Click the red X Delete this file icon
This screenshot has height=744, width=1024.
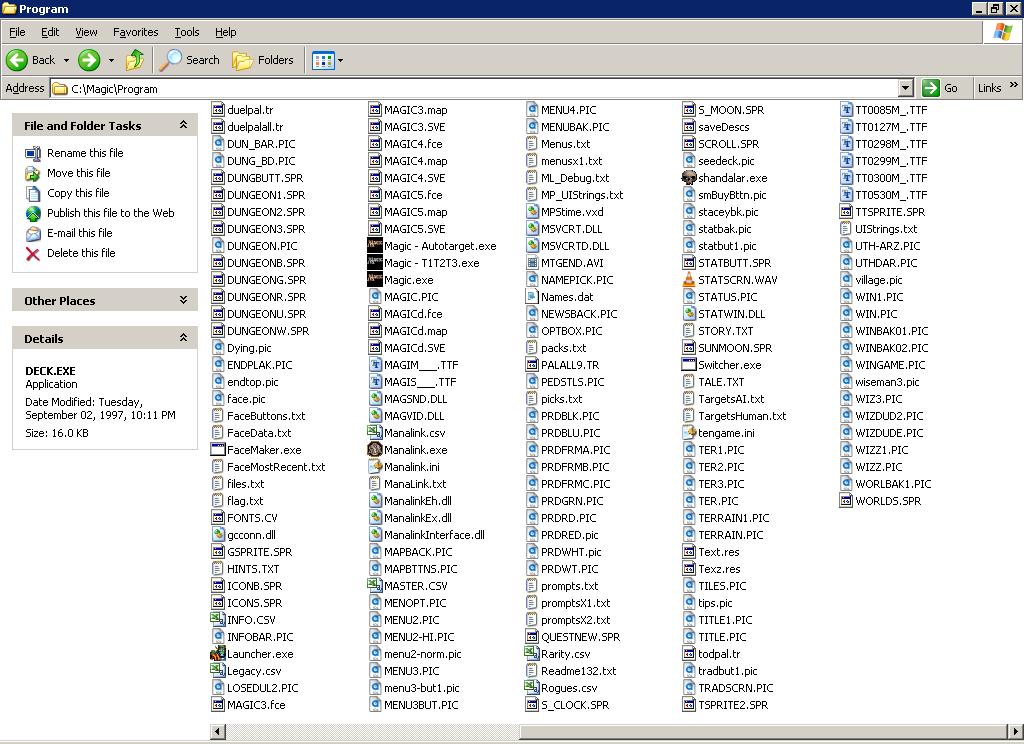point(33,253)
